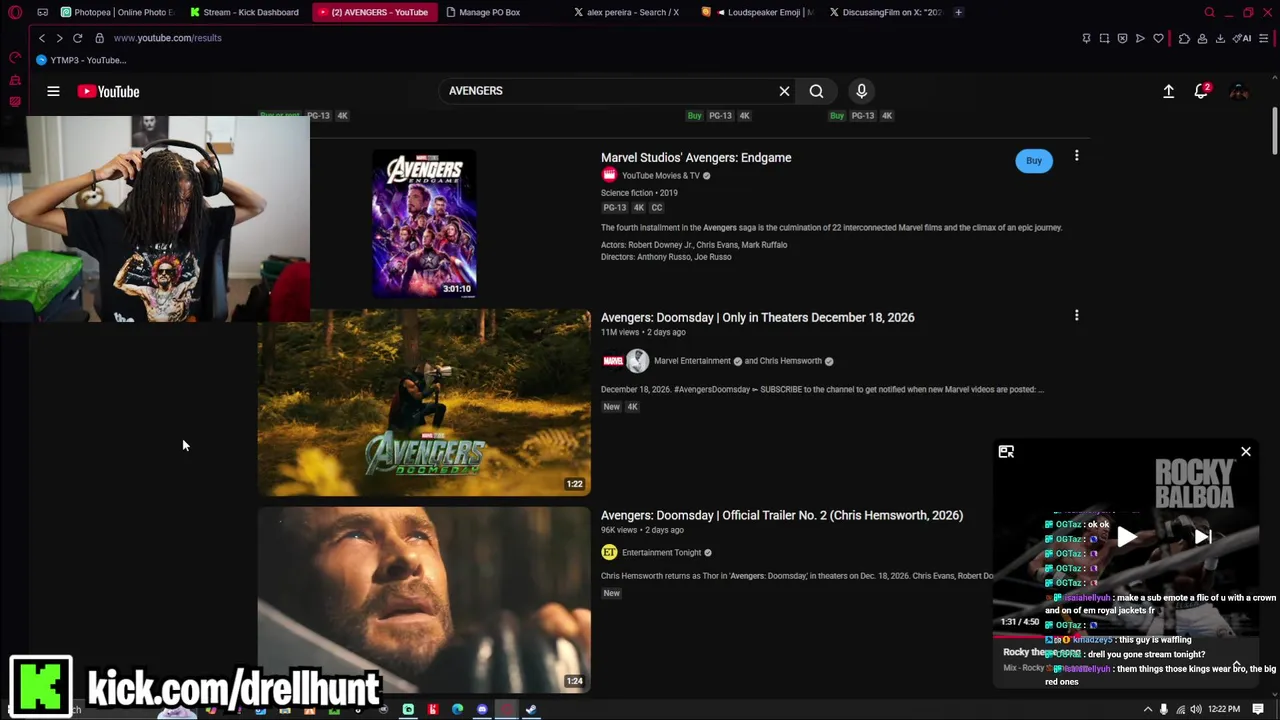
Task: Buy Avengers: Endgame movie
Action: click(x=1034, y=160)
